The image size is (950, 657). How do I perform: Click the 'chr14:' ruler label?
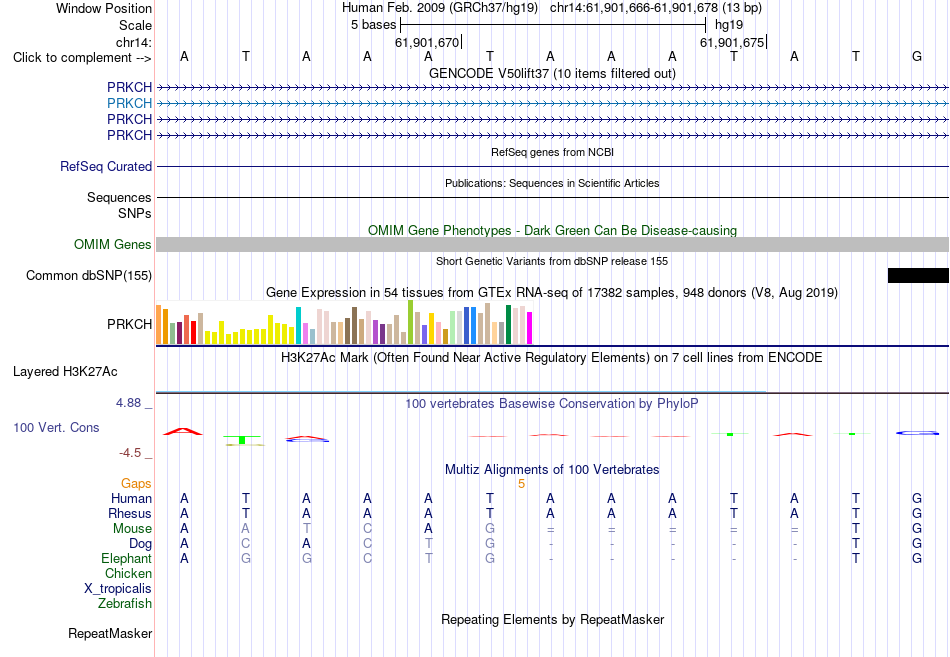133,42
